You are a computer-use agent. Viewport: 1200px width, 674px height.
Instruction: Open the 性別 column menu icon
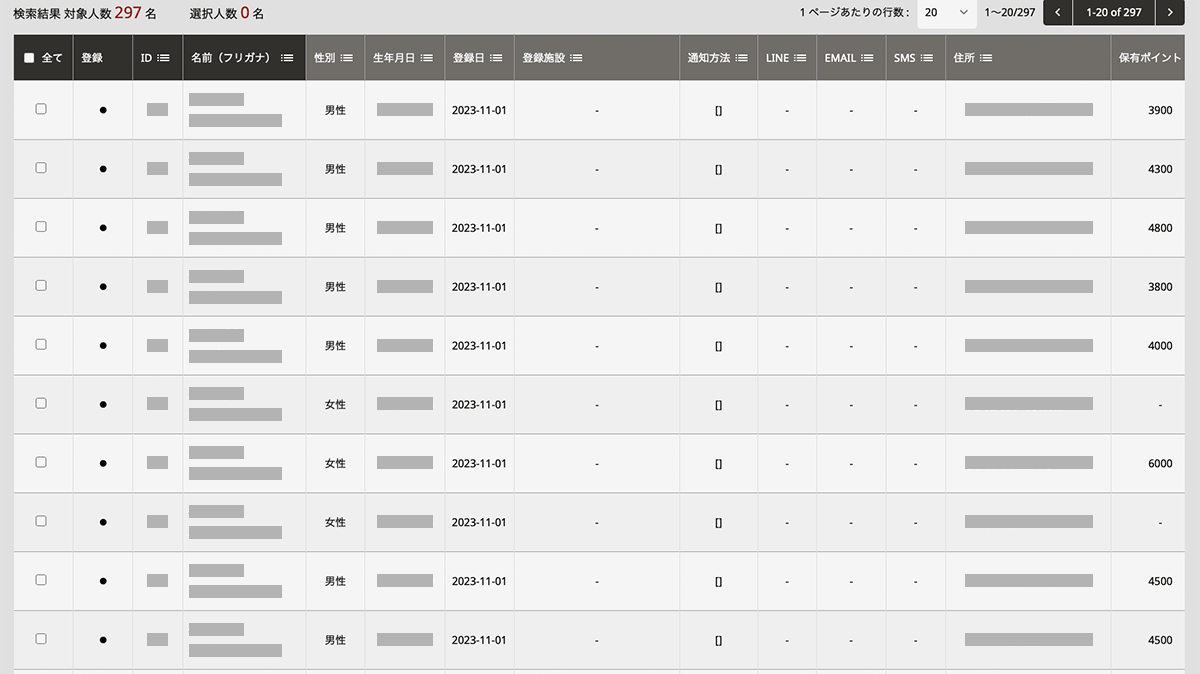[x=347, y=58]
